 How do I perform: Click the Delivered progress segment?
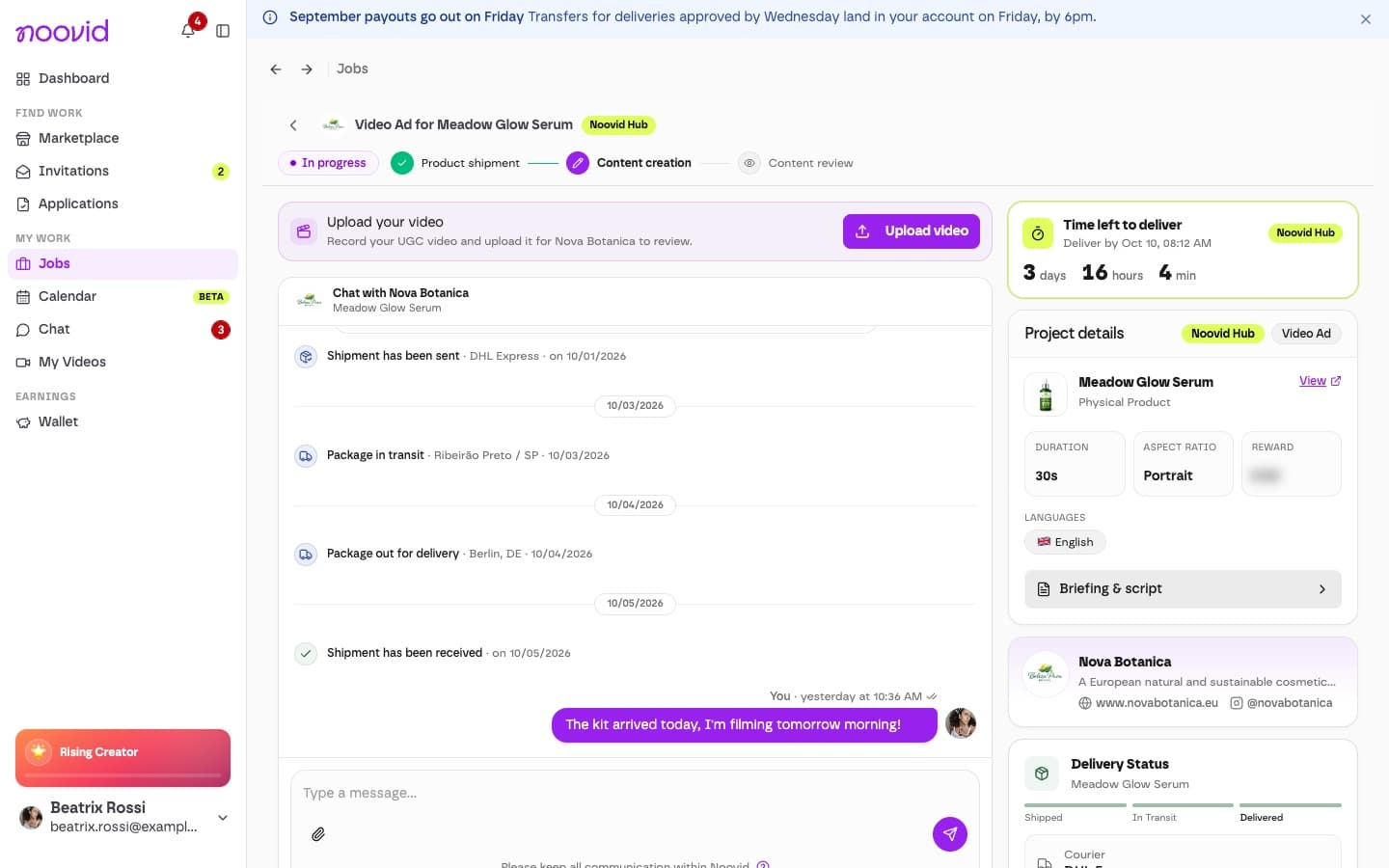[1291, 805]
